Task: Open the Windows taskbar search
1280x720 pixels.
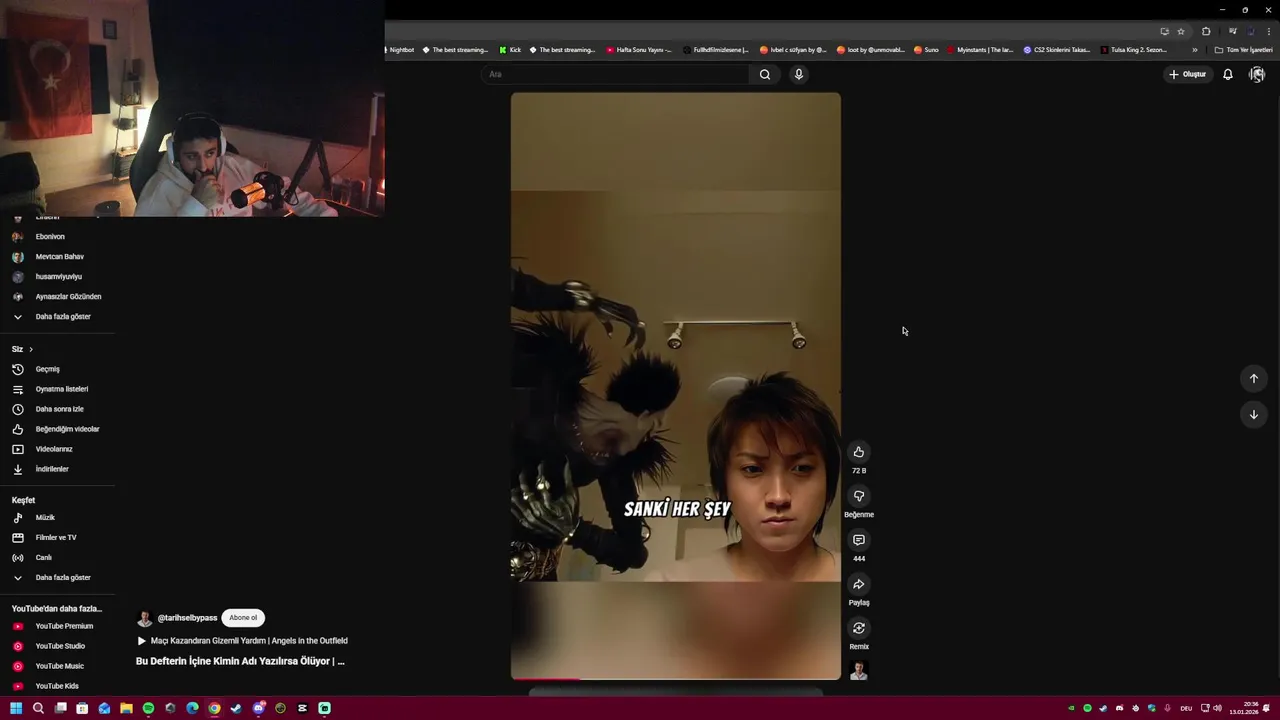Action: 38,708
